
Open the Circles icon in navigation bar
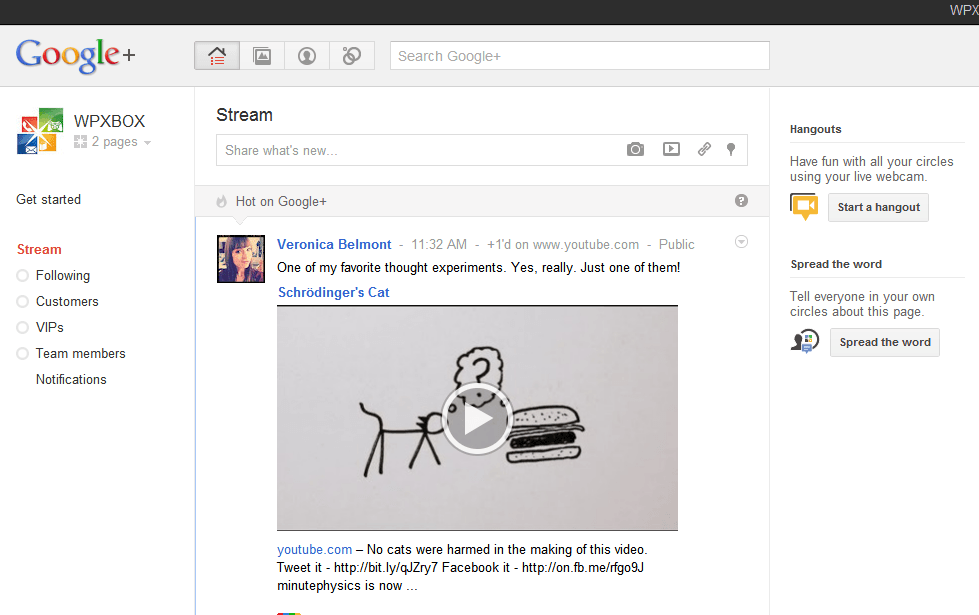352,56
